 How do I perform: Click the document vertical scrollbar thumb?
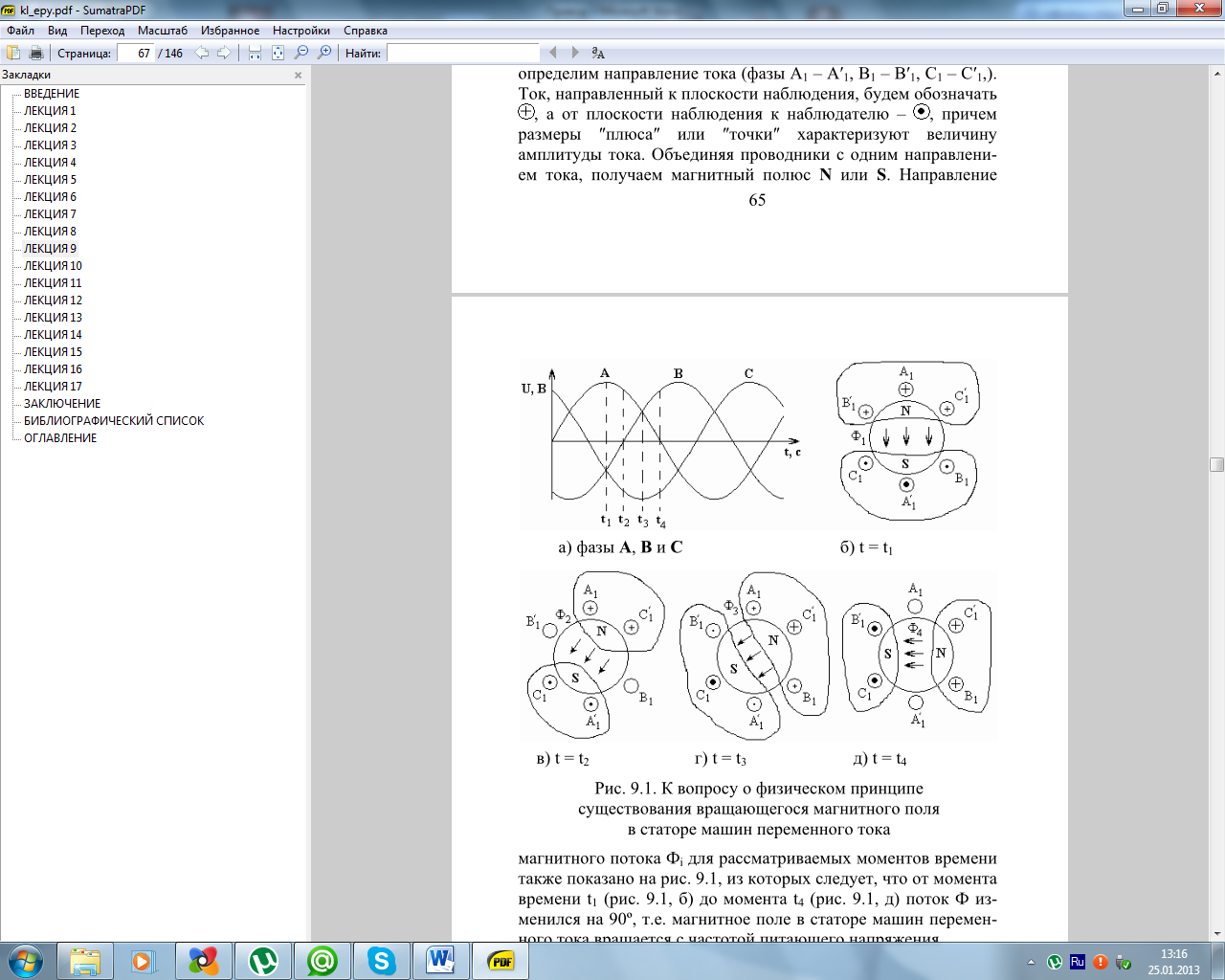coord(1216,464)
